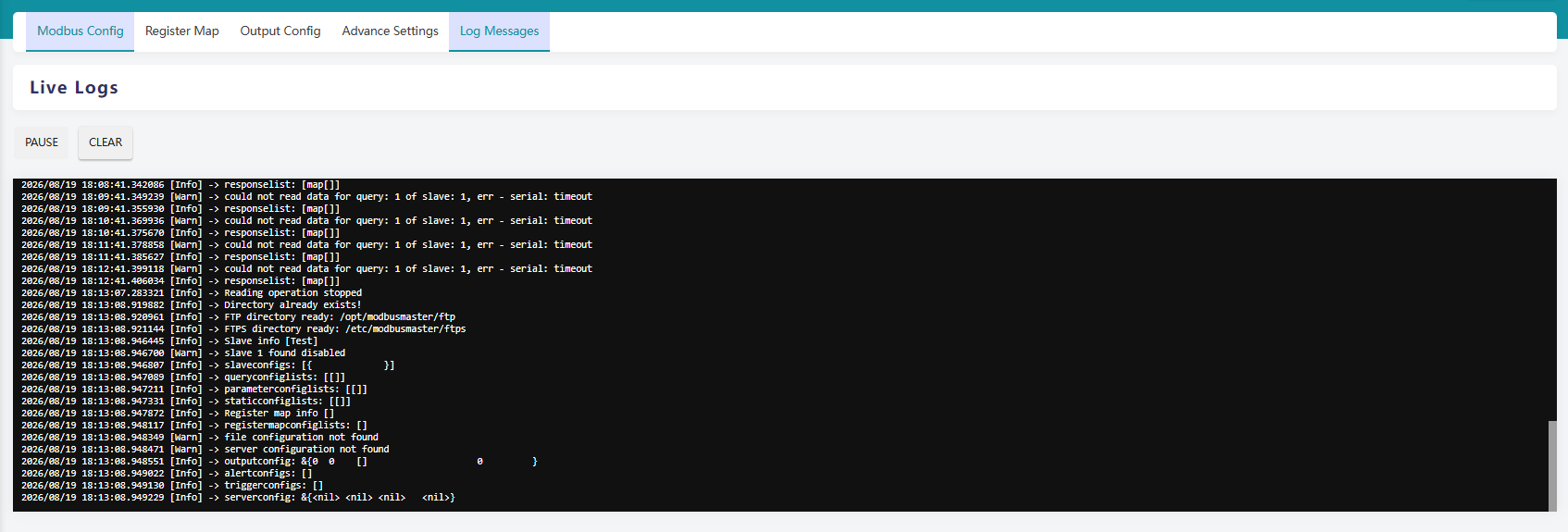
Task: Click the 'server configuration not found' warning
Action: (205, 450)
